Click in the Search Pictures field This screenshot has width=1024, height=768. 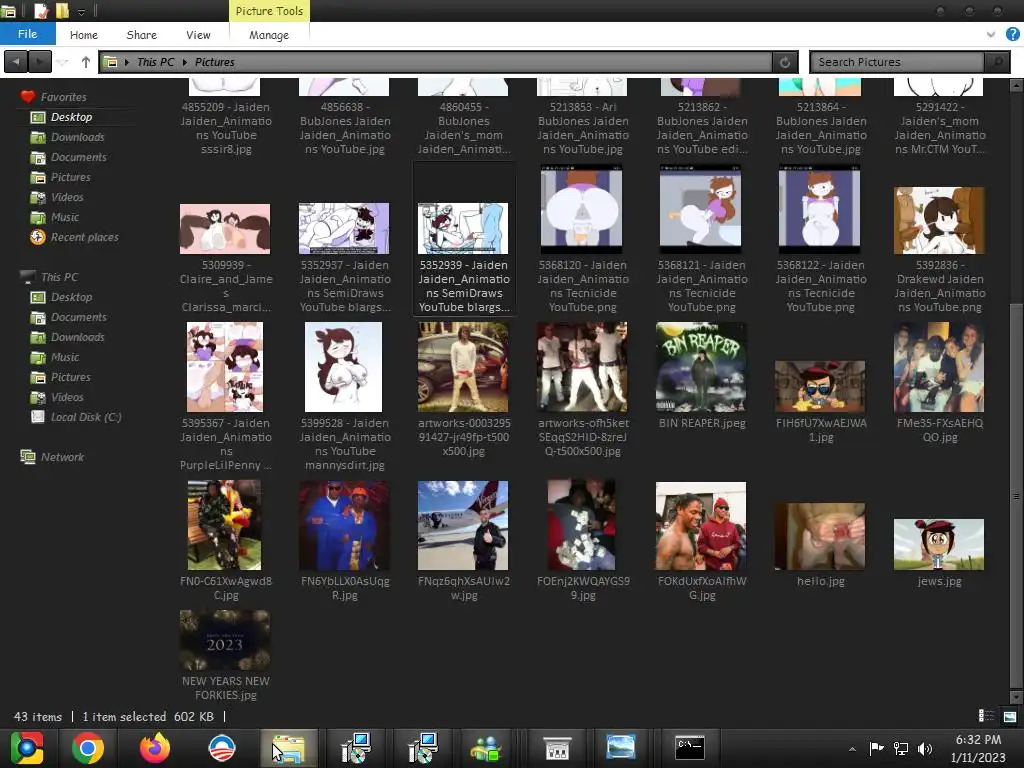(x=897, y=62)
